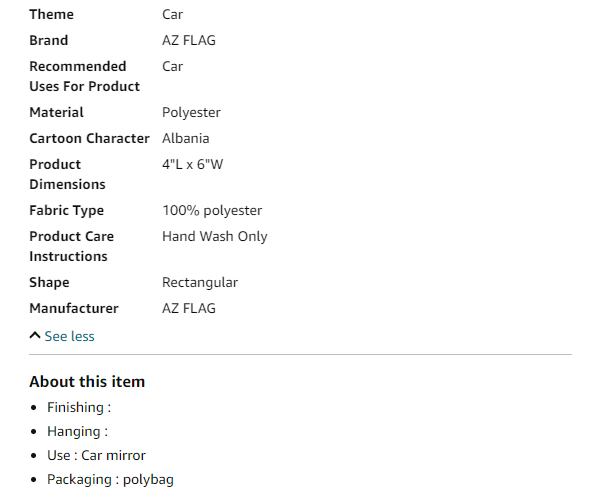Collapse details with the See less chevron
This screenshot has height=496, width=591.
[x=35, y=335]
